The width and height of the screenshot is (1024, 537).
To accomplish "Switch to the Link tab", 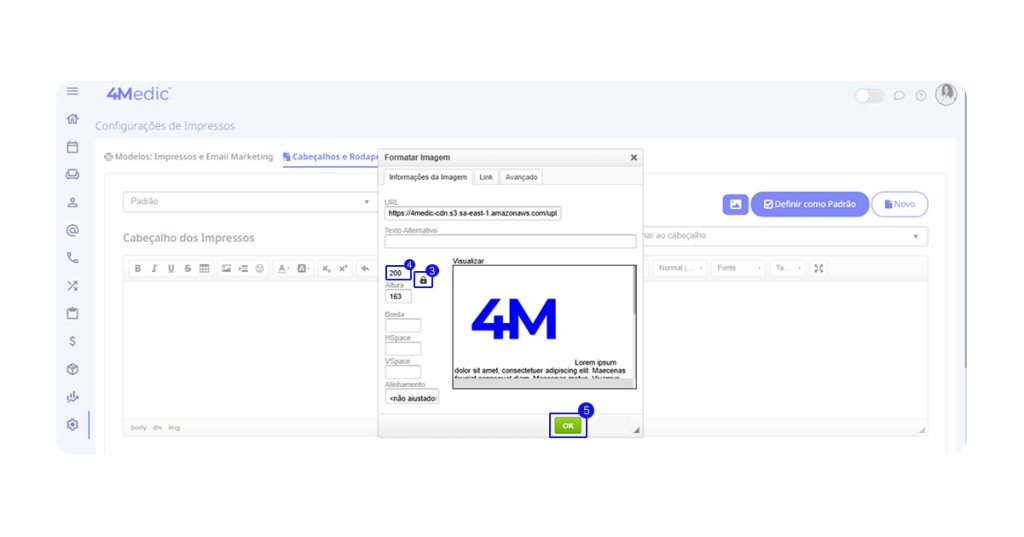I will point(486,177).
